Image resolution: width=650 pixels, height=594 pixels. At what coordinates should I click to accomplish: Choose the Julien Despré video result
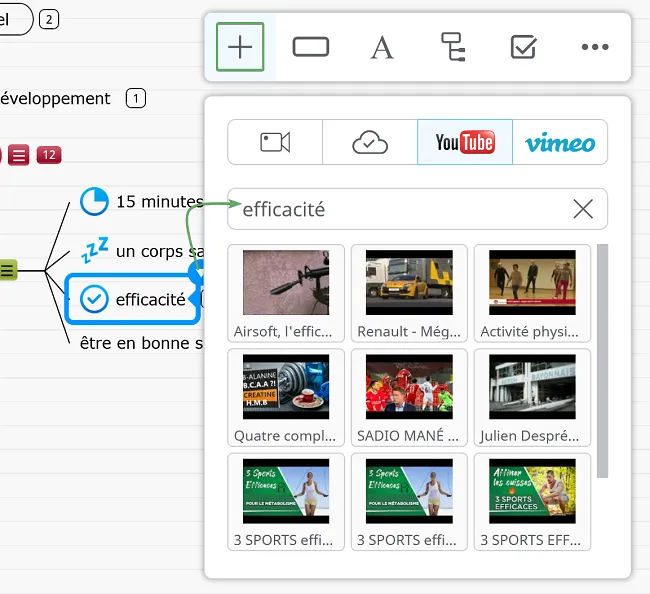532,397
